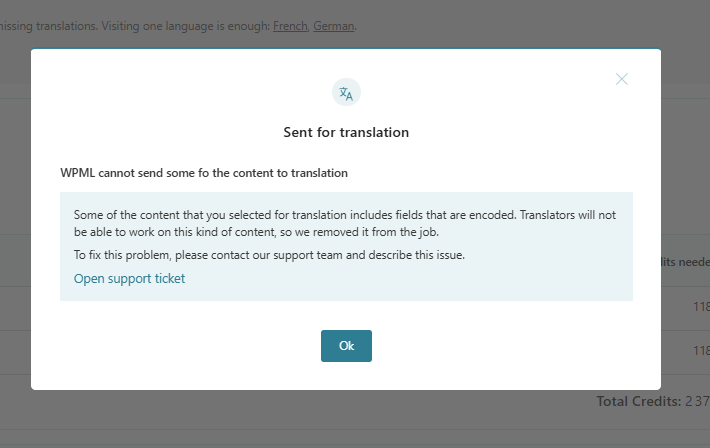
Task: Open support ticket link
Action: pos(129,278)
